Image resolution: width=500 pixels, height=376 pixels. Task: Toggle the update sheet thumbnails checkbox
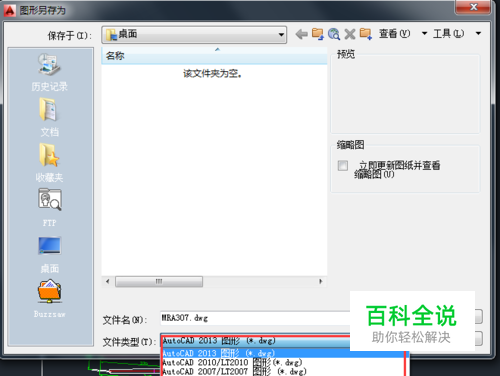(x=343, y=165)
